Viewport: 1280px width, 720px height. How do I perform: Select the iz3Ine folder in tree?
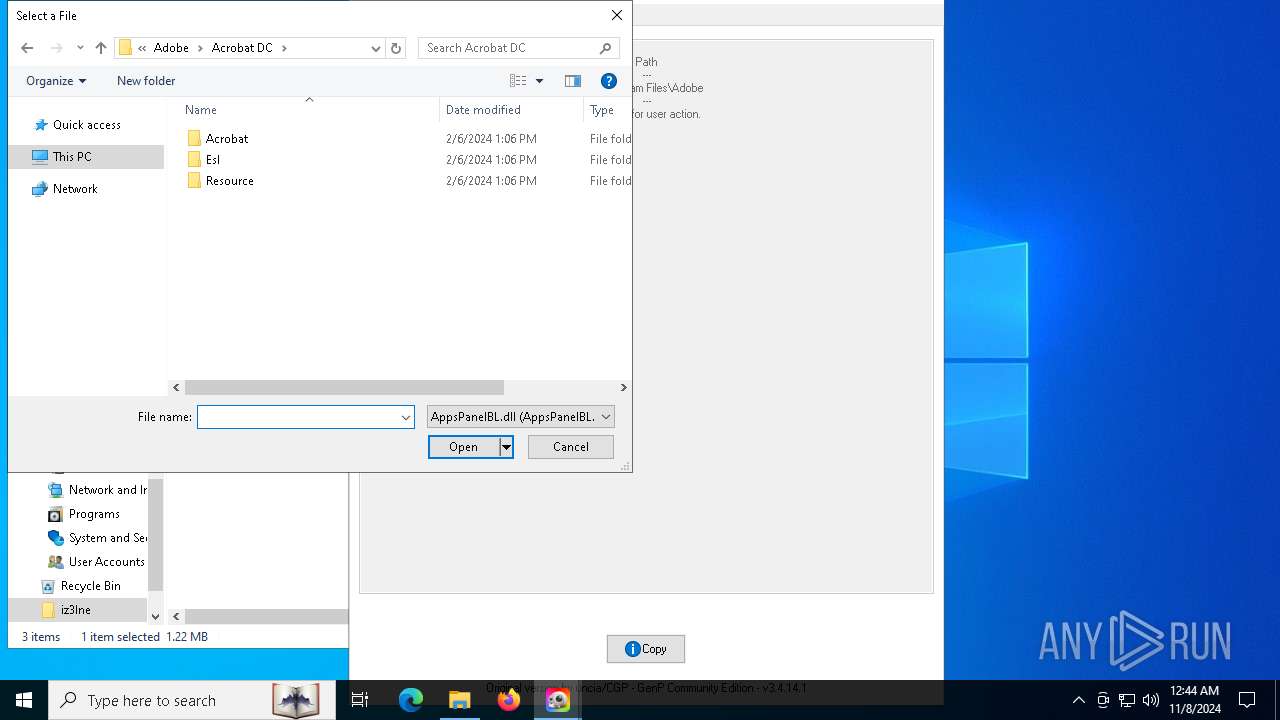[75, 610]
